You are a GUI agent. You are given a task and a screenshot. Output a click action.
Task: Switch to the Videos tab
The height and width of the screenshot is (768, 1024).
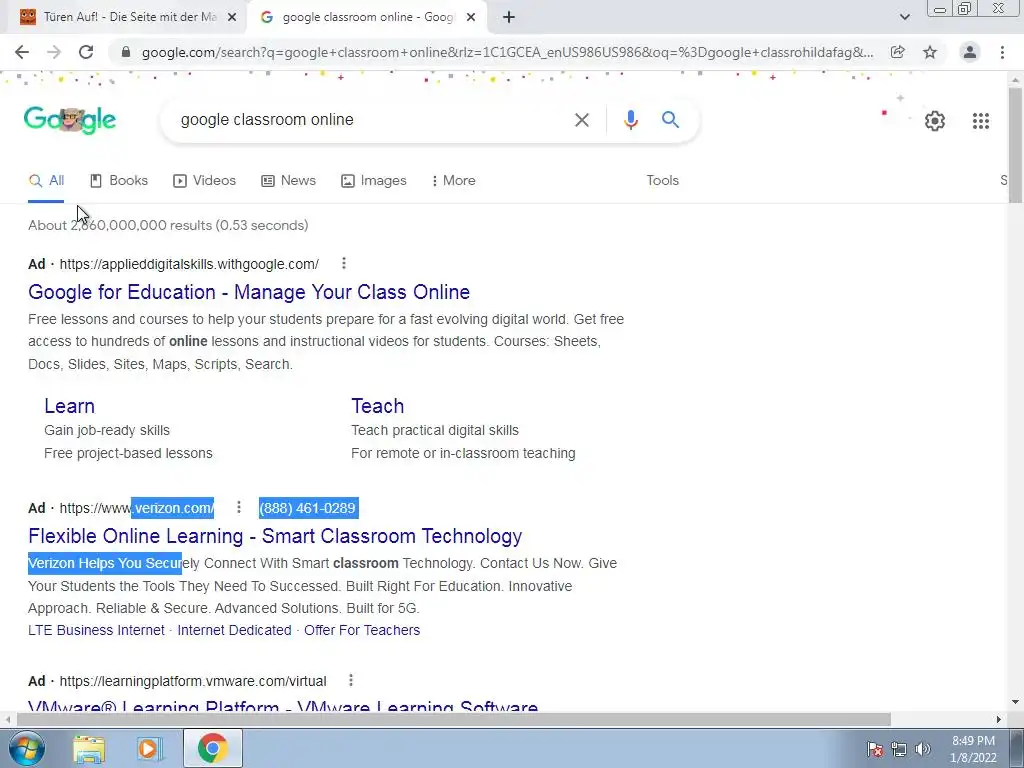coord(204,181)
